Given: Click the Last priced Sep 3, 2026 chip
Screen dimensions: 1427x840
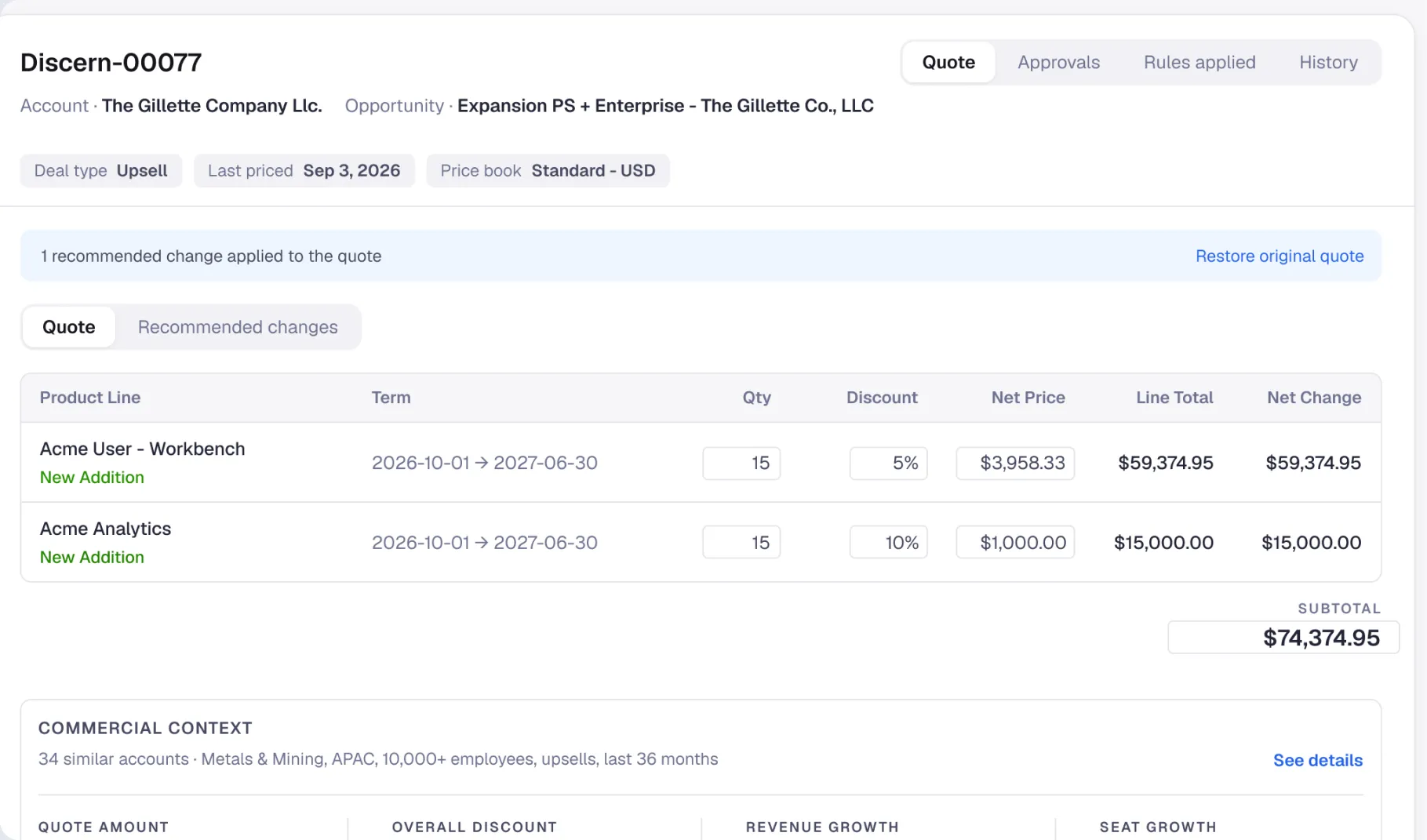Looking at the screenshot, I should (x=304, y=170).
